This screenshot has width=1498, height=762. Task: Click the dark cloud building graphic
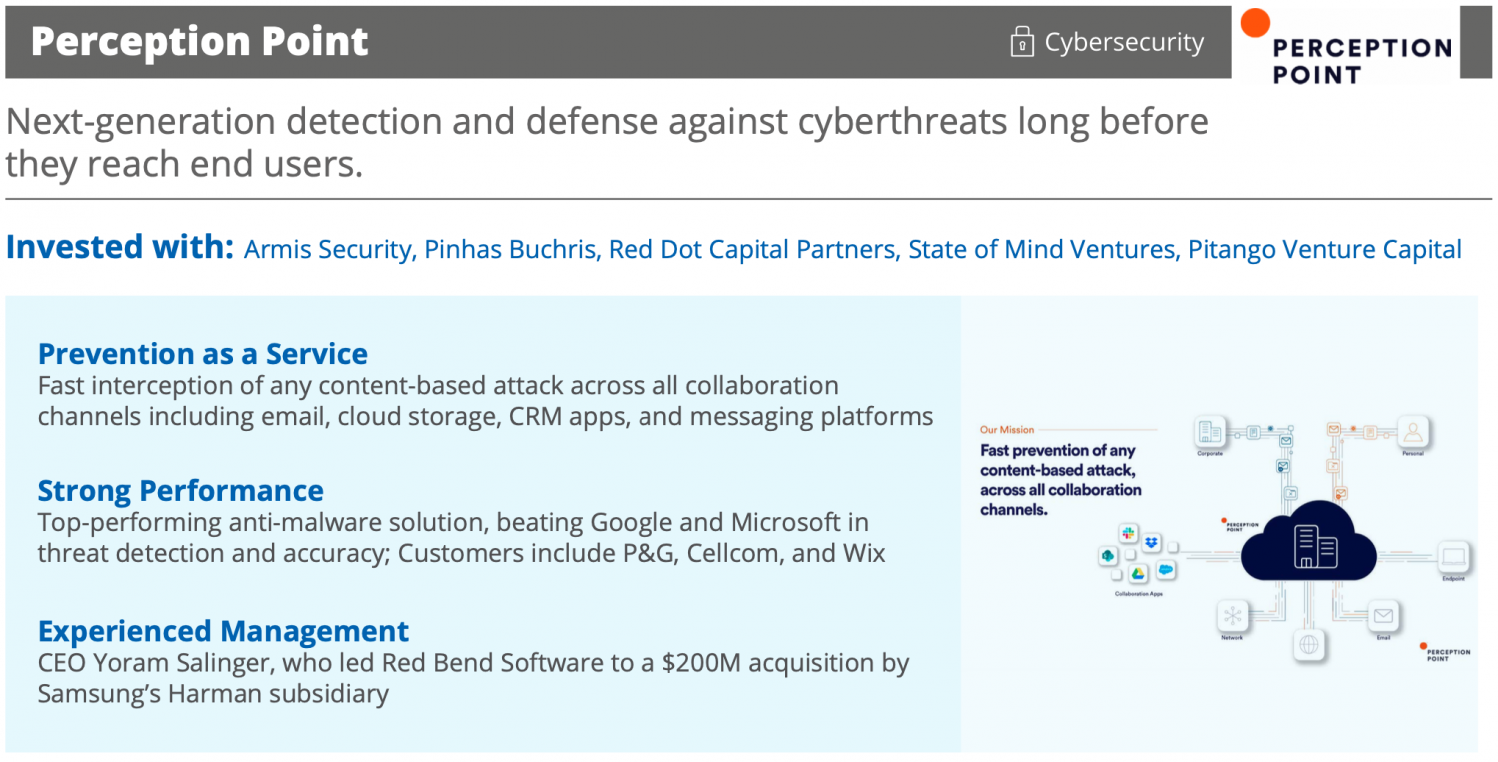[x=1309, y=542]
